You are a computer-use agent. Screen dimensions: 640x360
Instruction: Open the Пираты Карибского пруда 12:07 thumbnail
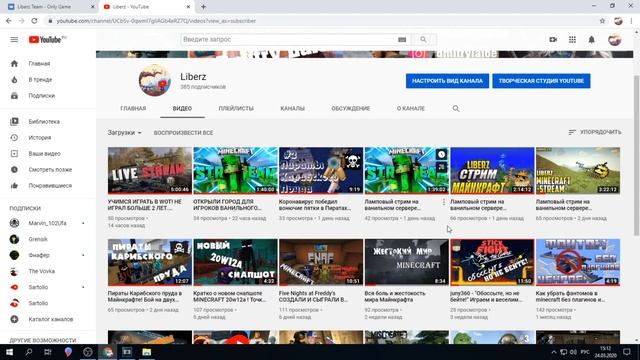[x=150, y=262]
